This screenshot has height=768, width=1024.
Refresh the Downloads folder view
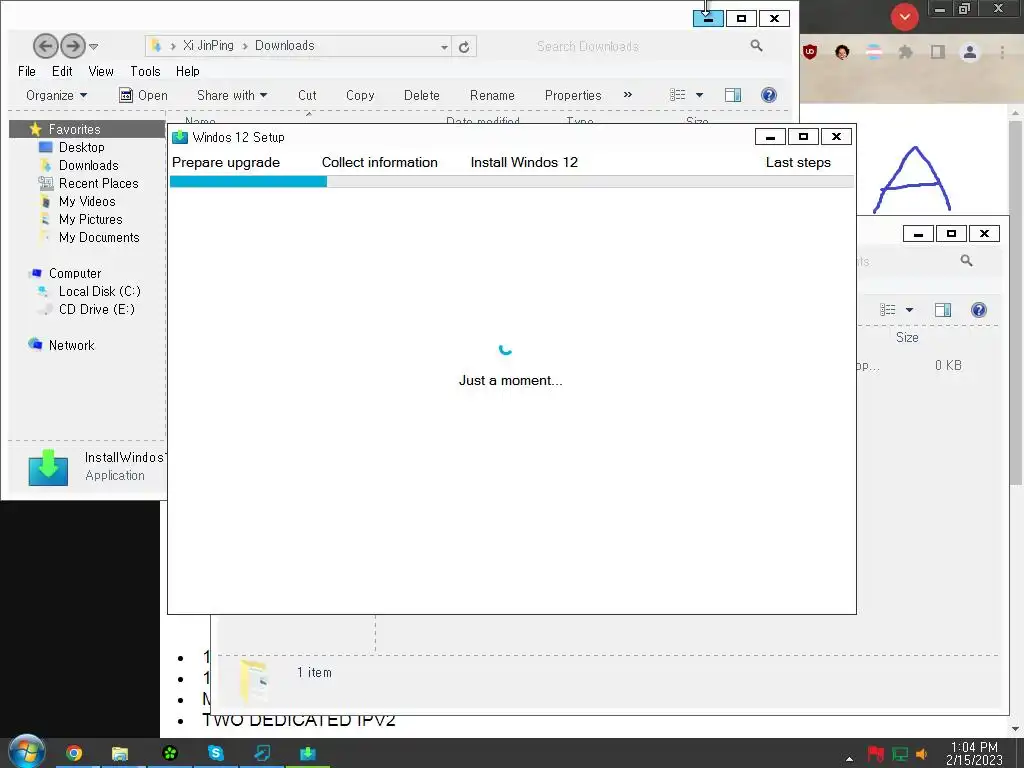[x=464, y=47]
